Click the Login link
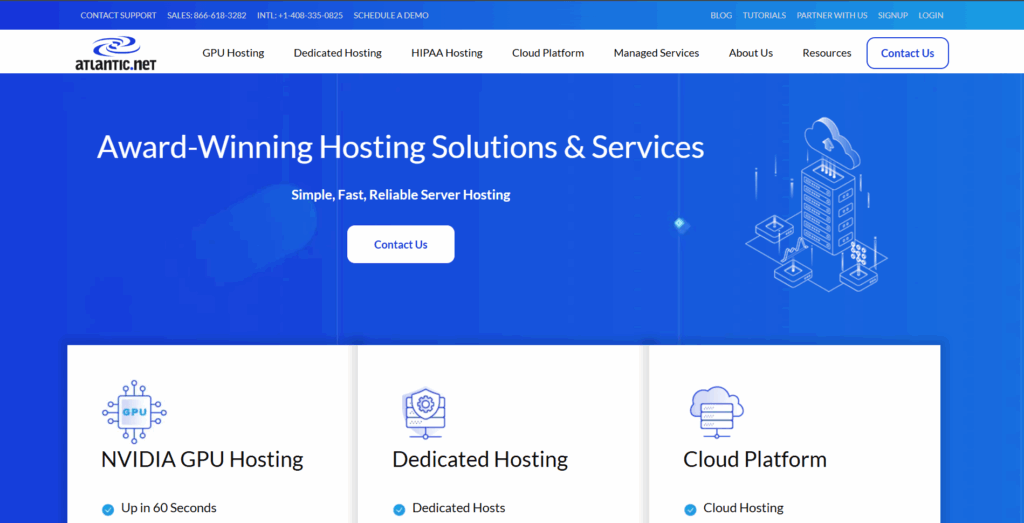Screen dimensions: 1024x523 click(x=930, y=15)
